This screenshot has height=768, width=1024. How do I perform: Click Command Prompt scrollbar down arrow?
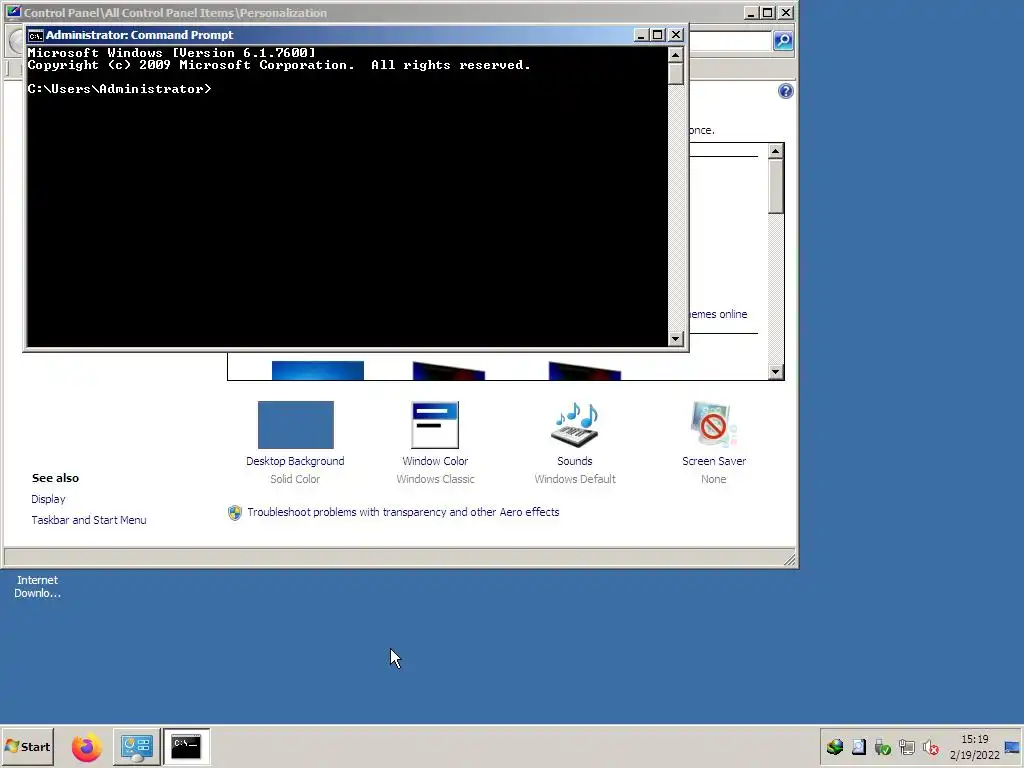(675, 338)
